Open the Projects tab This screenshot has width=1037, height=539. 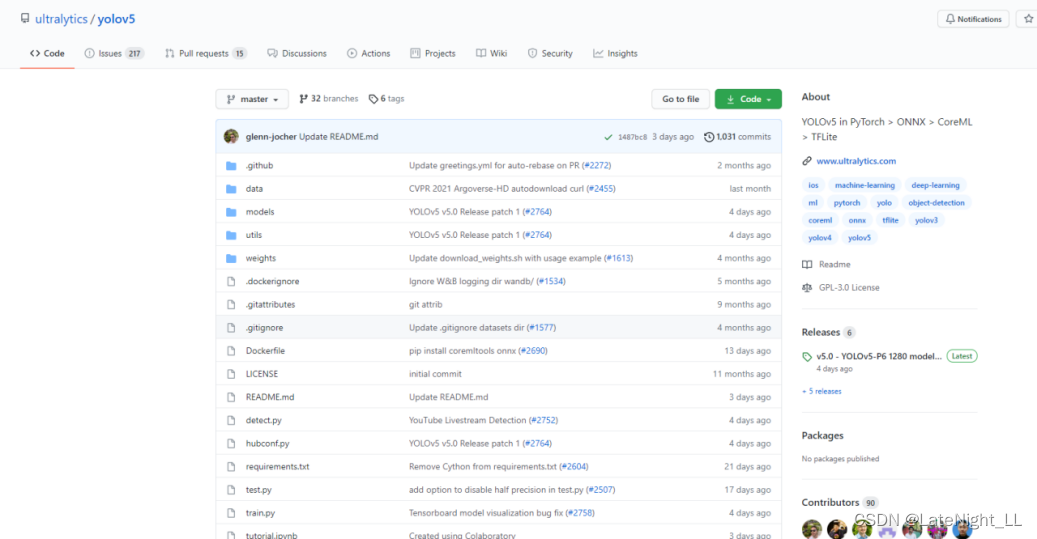[x=433, y=54]
